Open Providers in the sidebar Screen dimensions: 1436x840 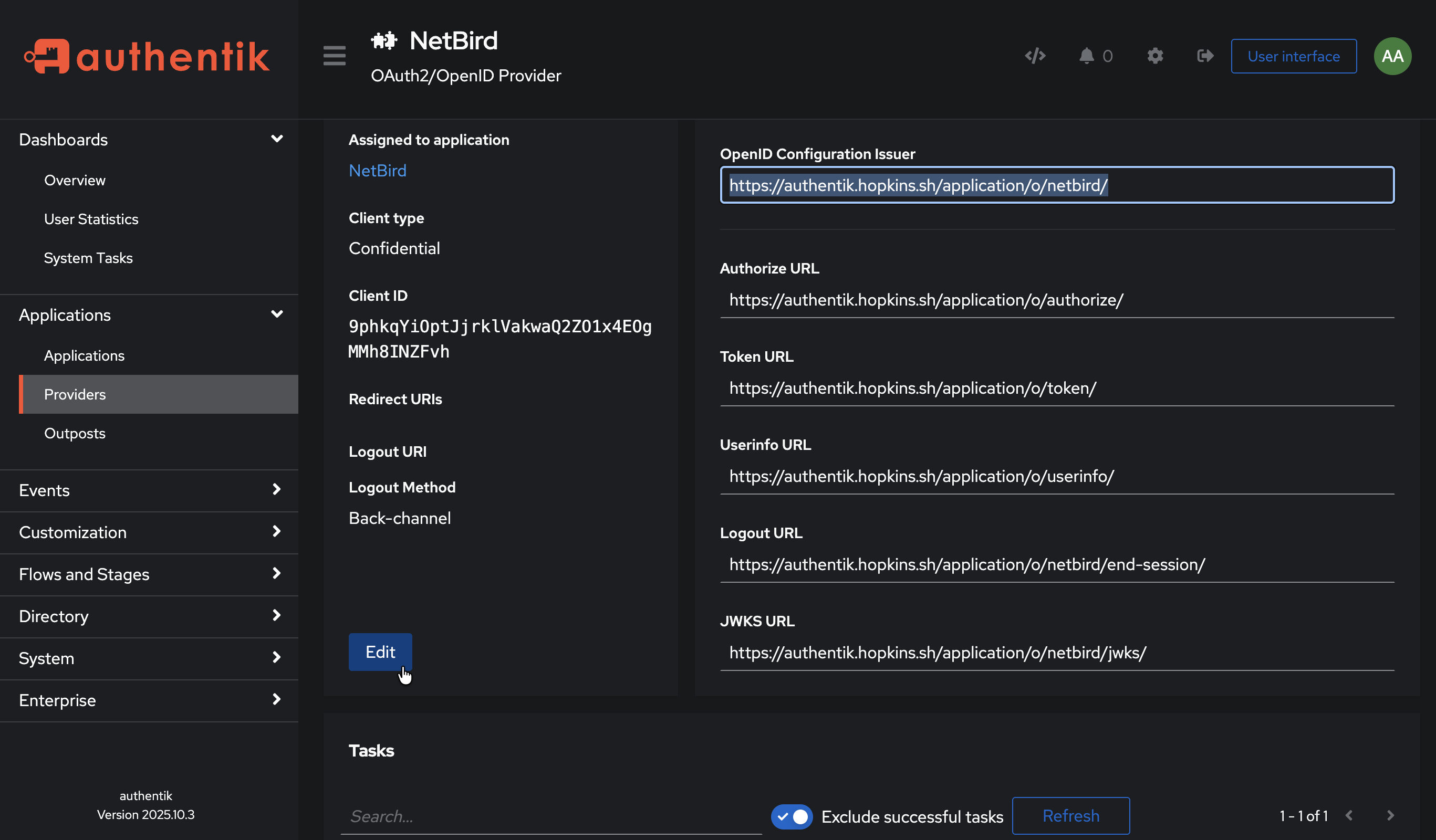[75, 394]
